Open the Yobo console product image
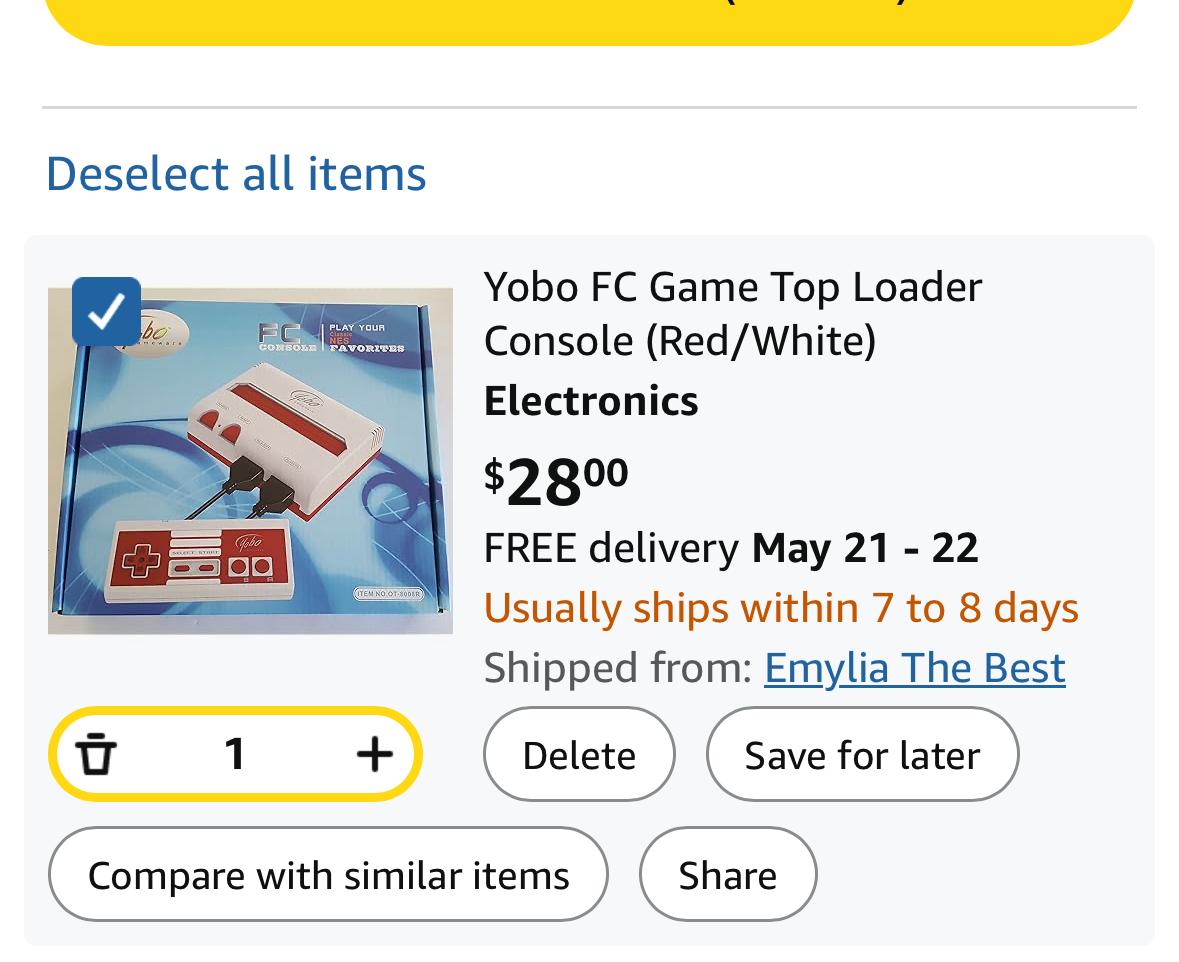 250,461
